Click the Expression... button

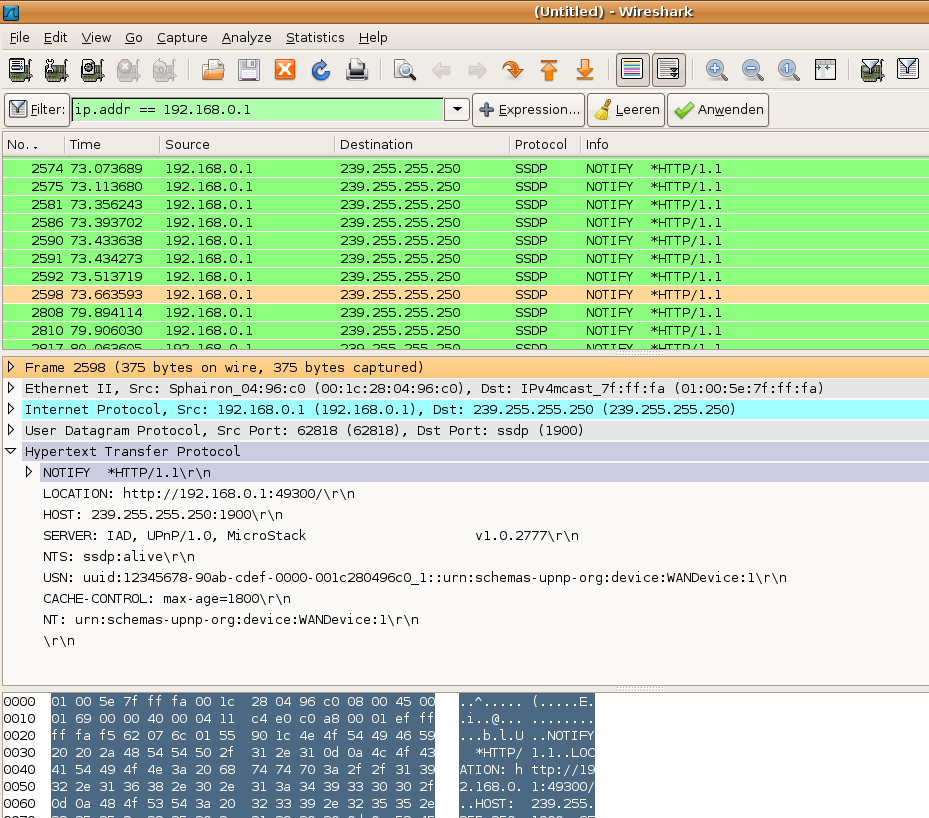point(528,110)
